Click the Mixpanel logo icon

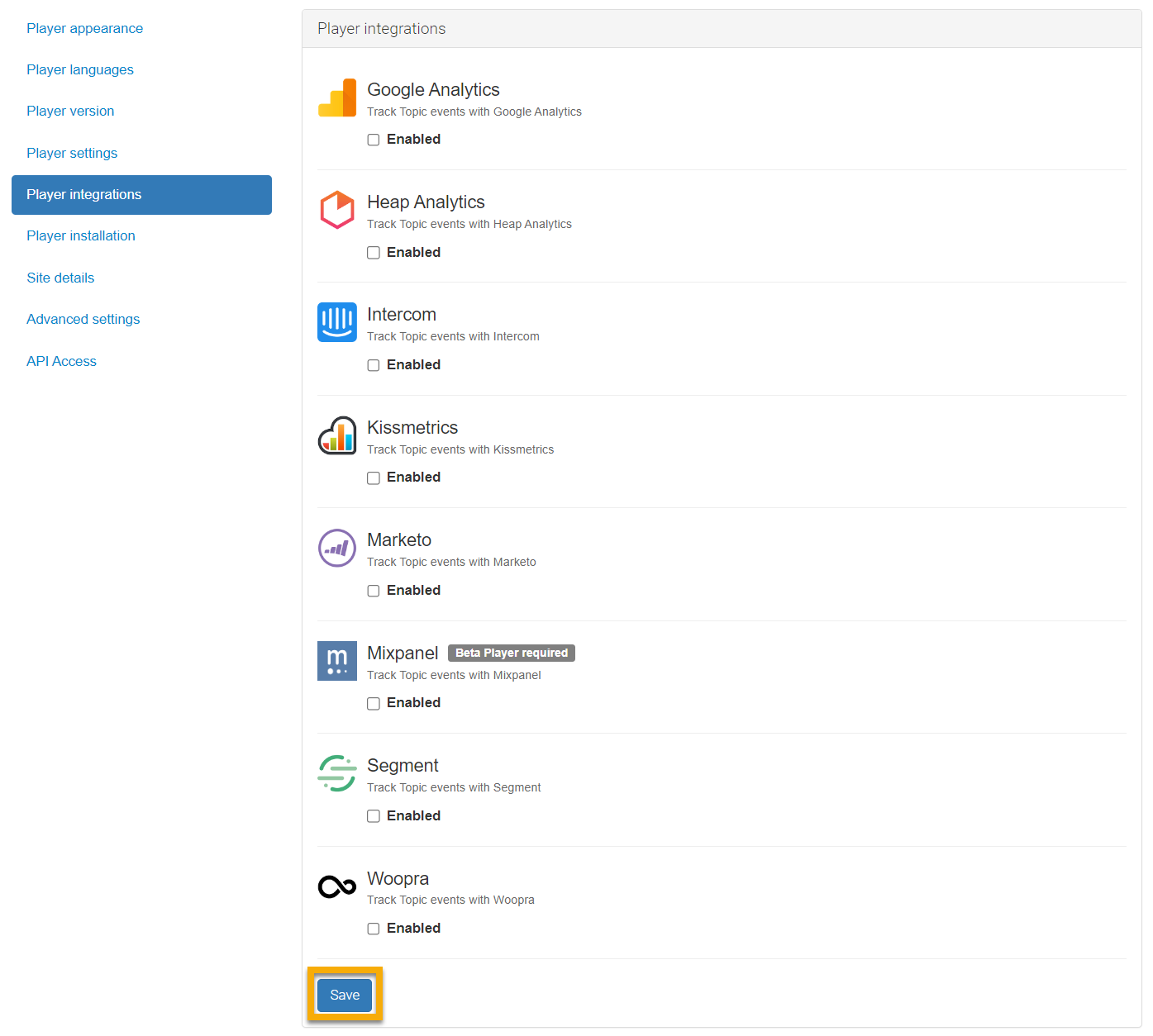click(337, 661)
